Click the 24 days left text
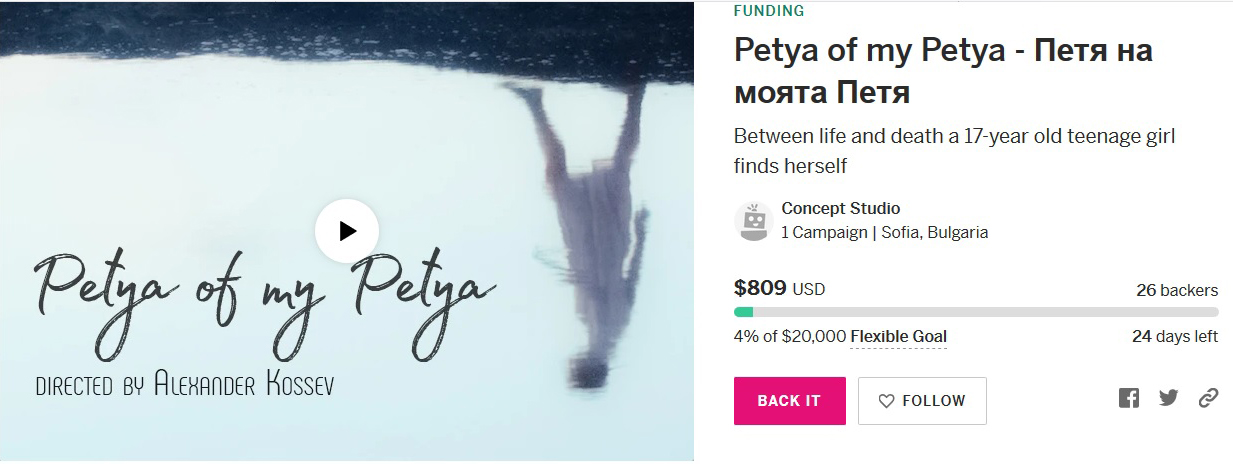 pos(1174,336)
